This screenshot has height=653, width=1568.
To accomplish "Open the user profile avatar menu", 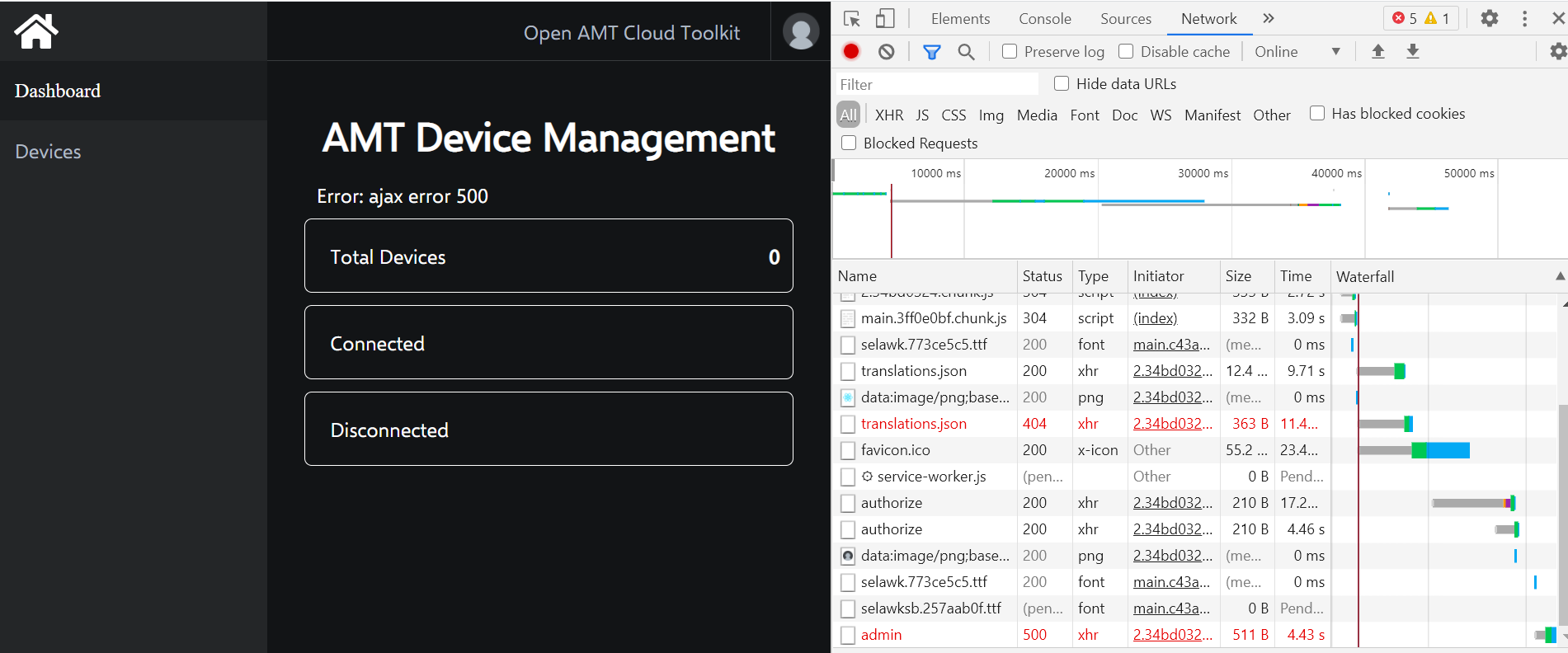I will [x=800, y=32].
